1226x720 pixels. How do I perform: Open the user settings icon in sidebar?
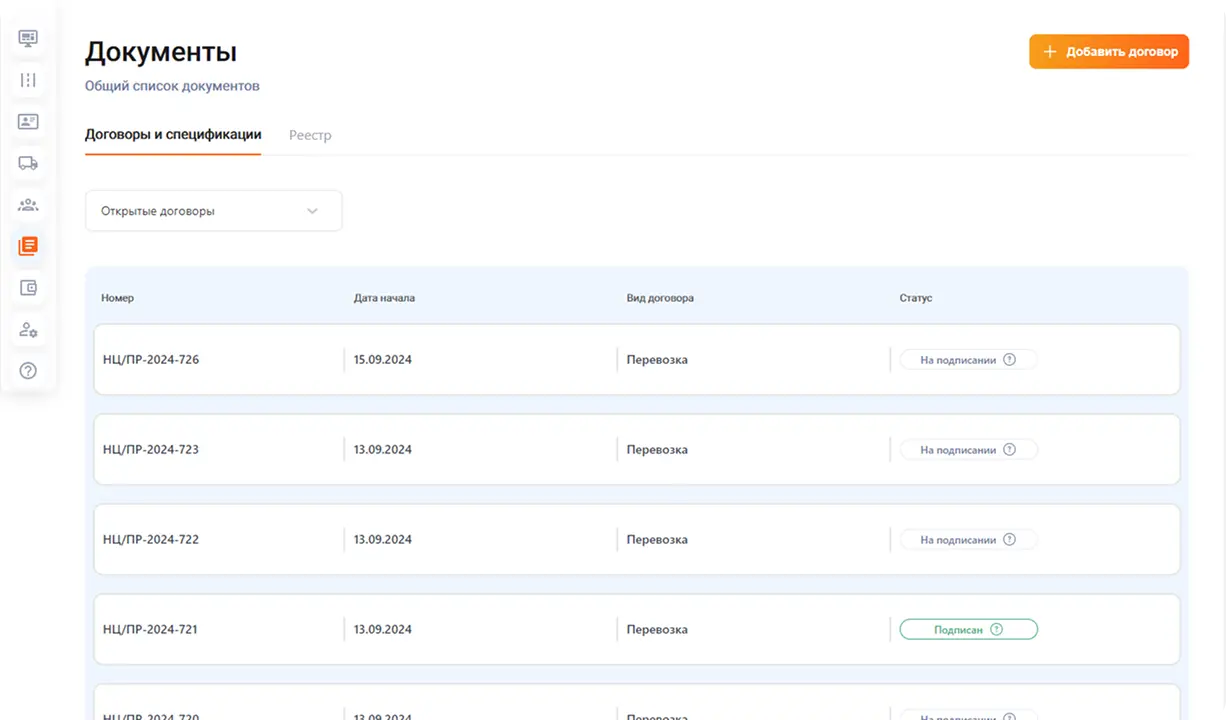(x=28, y=330)
